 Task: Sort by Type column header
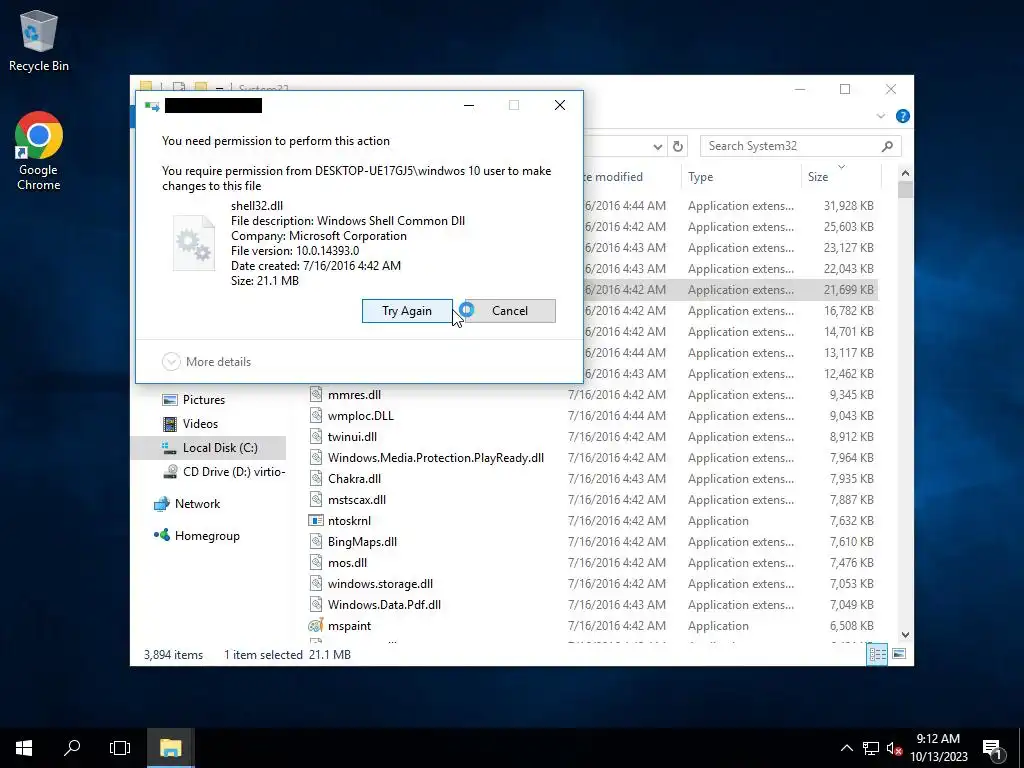(x=741, y=177)
